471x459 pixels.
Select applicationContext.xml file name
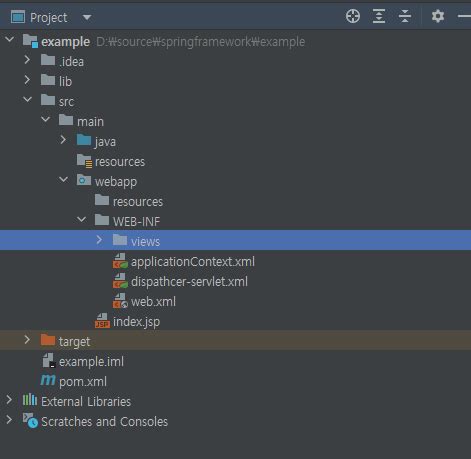click(x=193, y=262)
